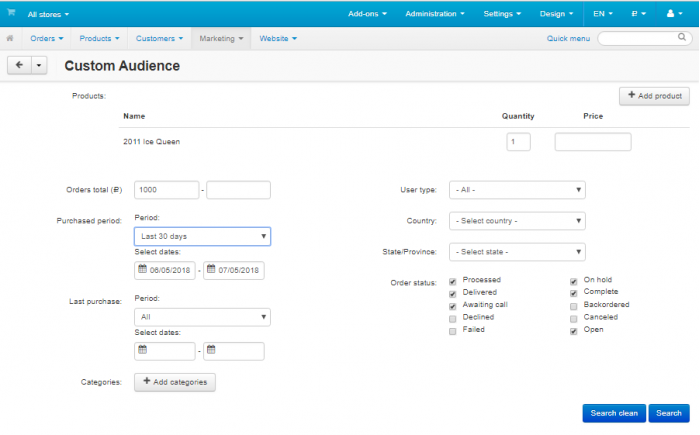The width and height of the screenshot is (700, 435).
Task: Open the Last 30 days period dropdown
Action: coord(202,236)
